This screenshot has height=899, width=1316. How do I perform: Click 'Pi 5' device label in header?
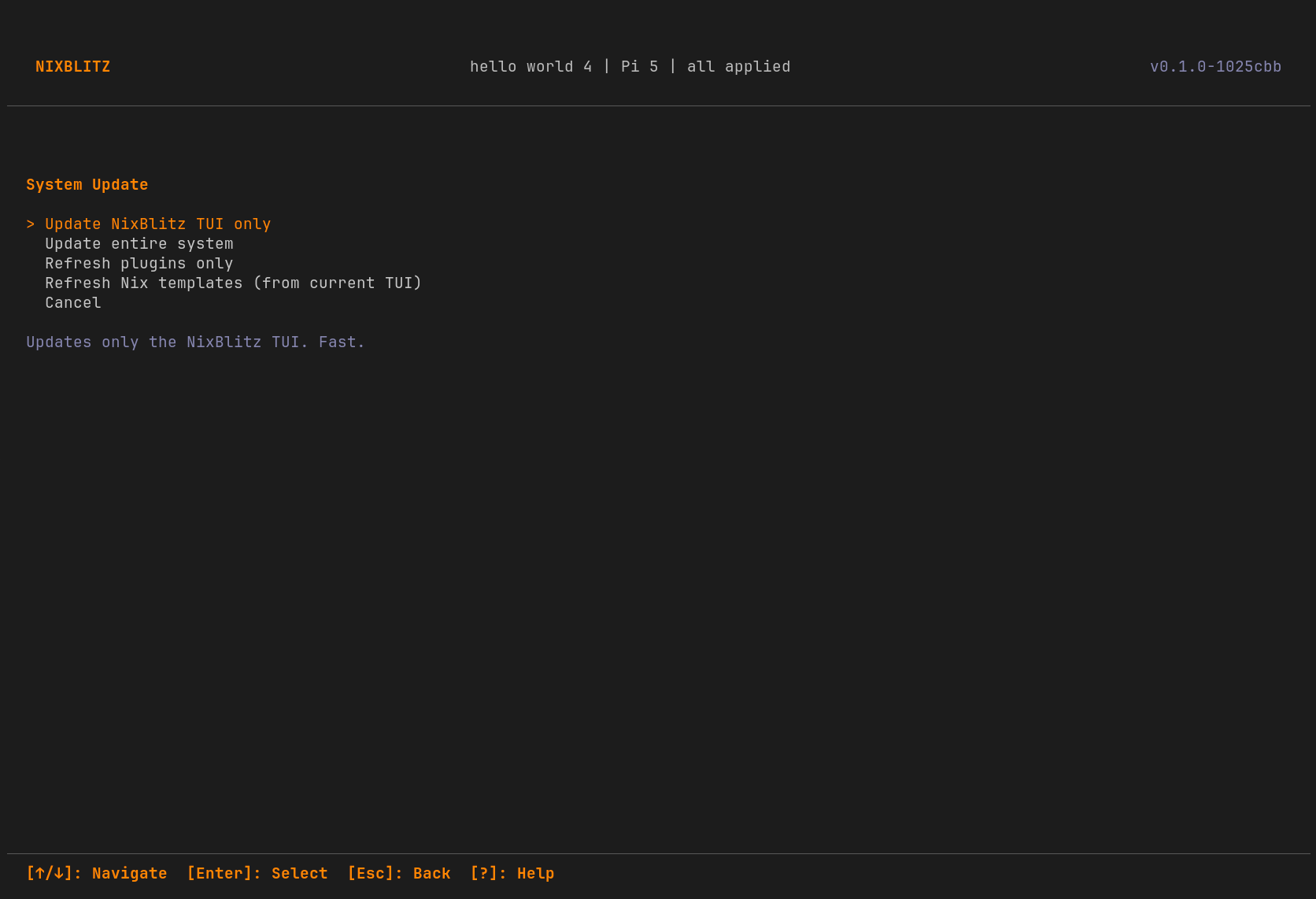coord(640,67)
